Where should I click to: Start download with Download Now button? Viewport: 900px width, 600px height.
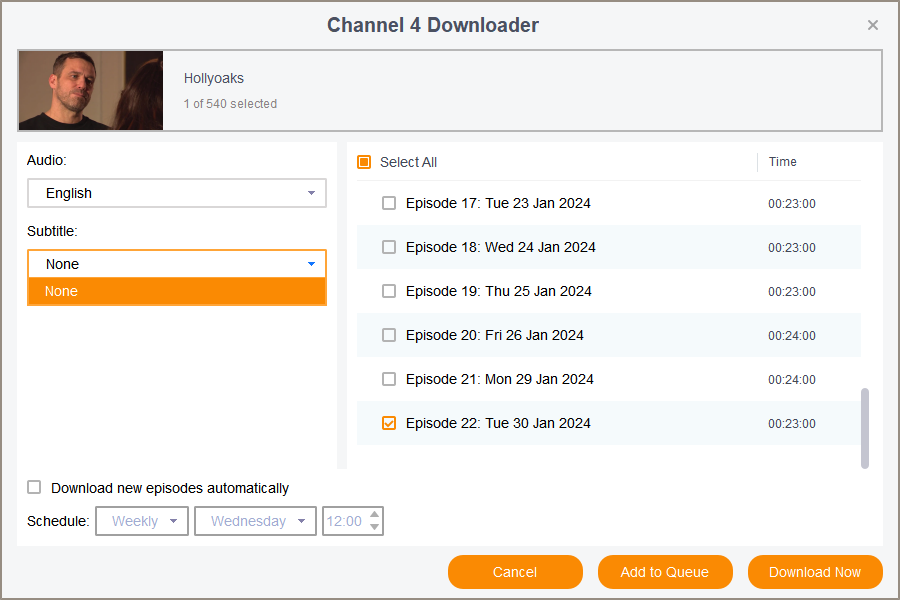815,572
